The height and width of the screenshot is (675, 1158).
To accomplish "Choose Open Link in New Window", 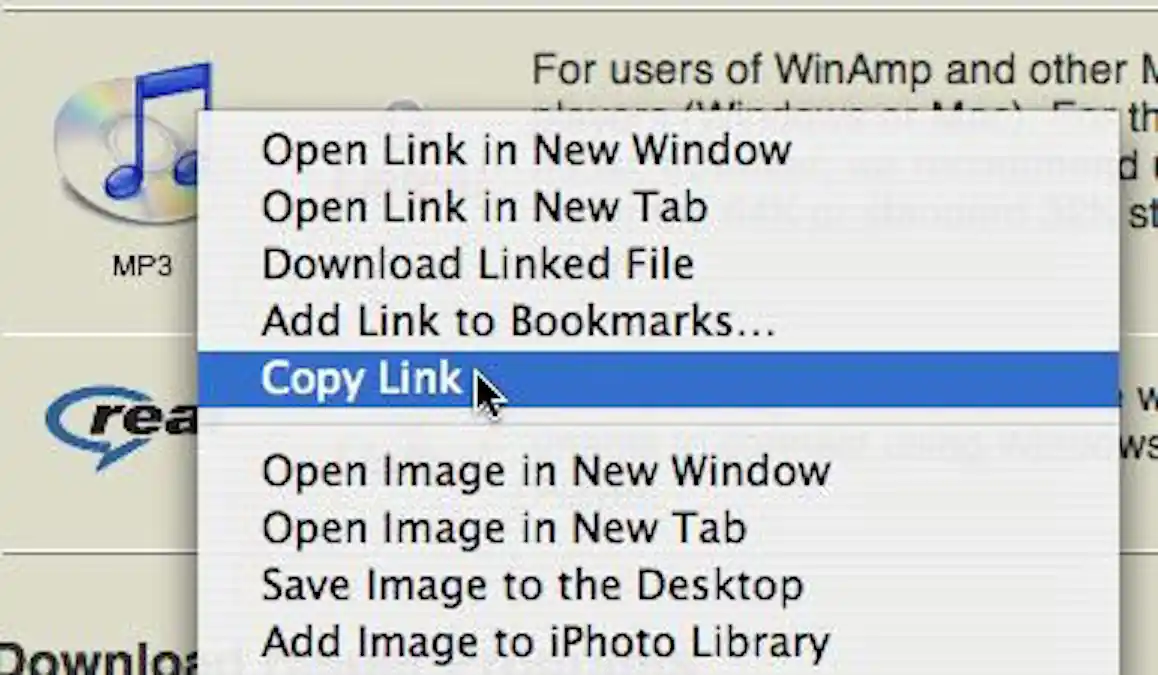I will pos(526,150).
